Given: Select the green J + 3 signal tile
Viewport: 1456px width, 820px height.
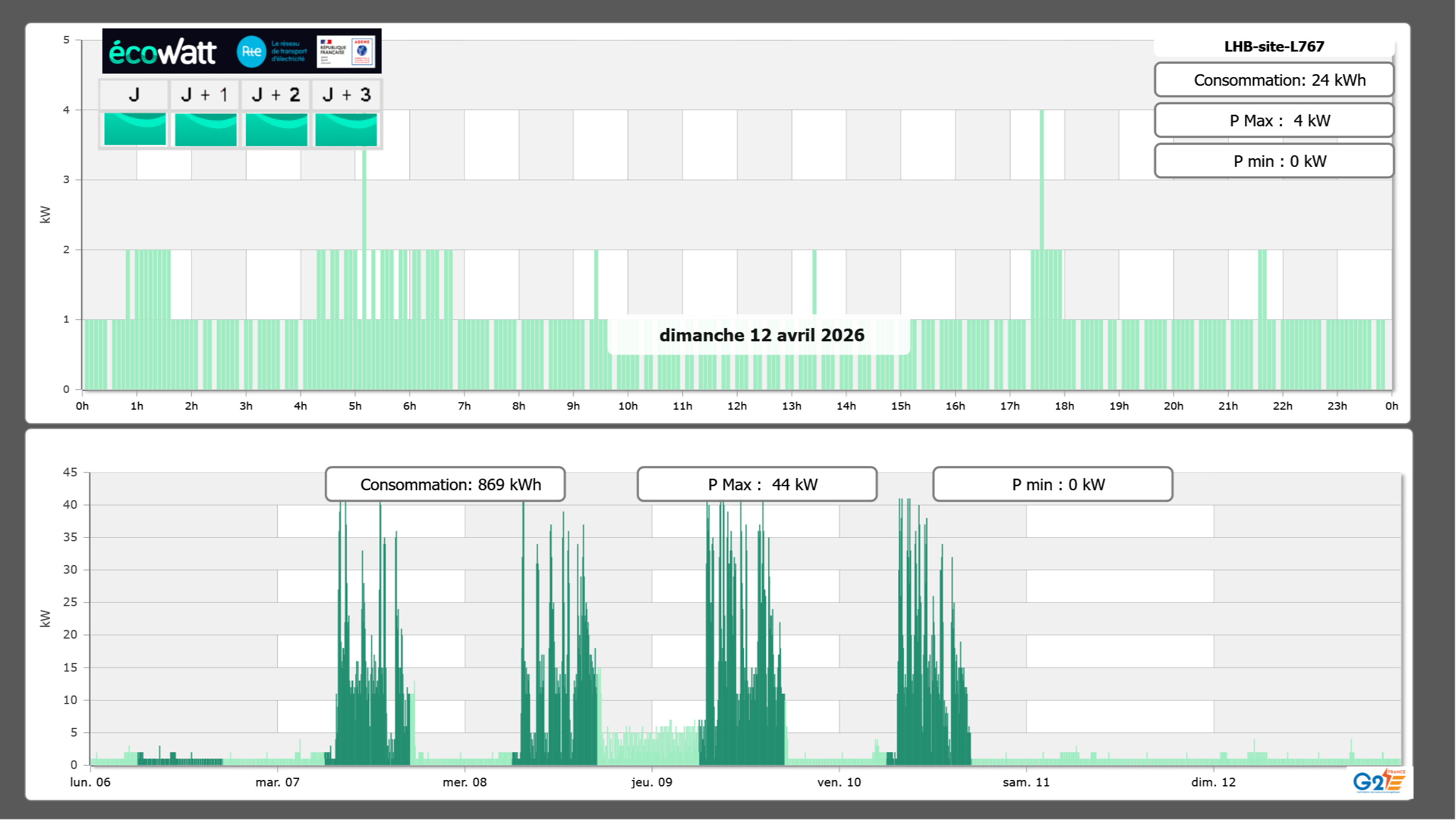Looking at the screenshot, I should pos(346,129).
